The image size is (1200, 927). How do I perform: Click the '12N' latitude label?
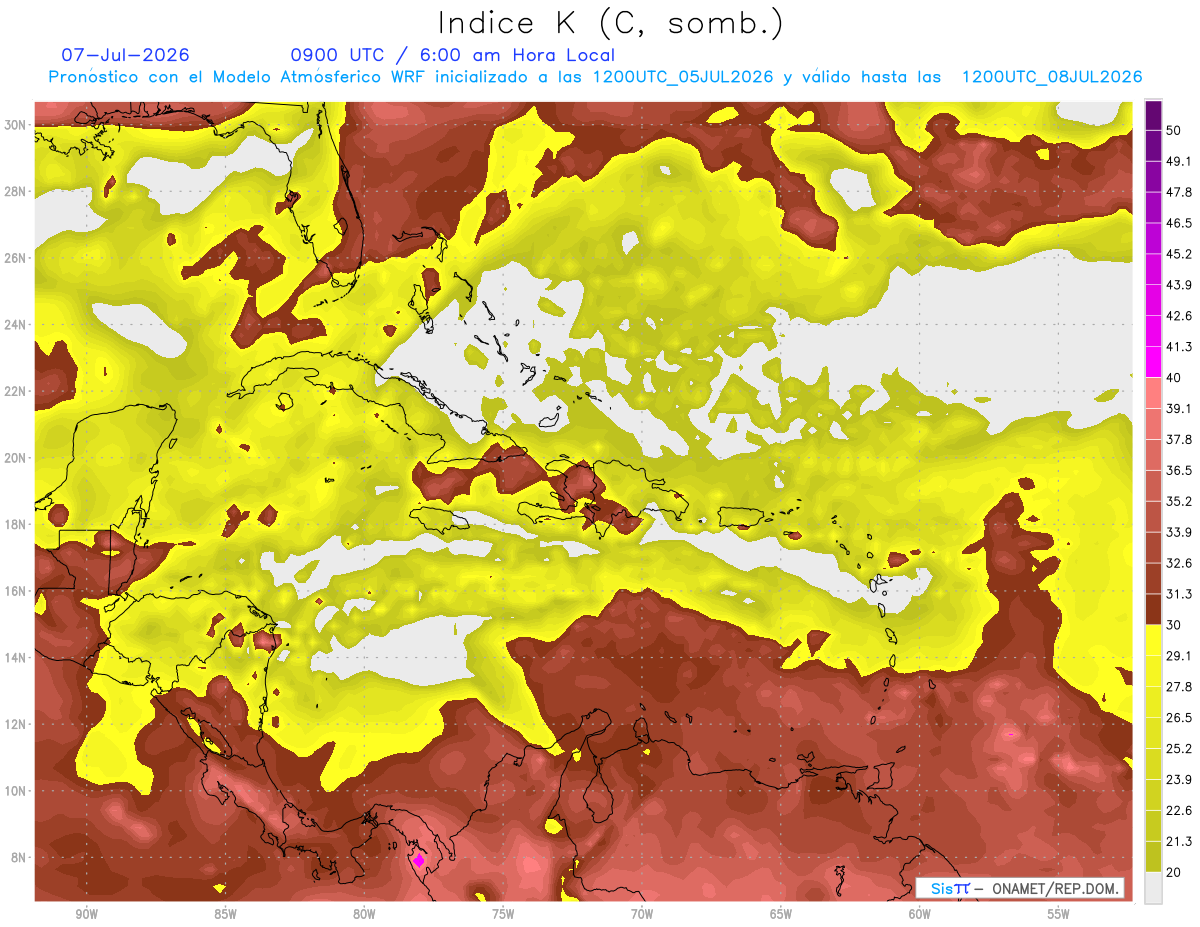[16, 724]
